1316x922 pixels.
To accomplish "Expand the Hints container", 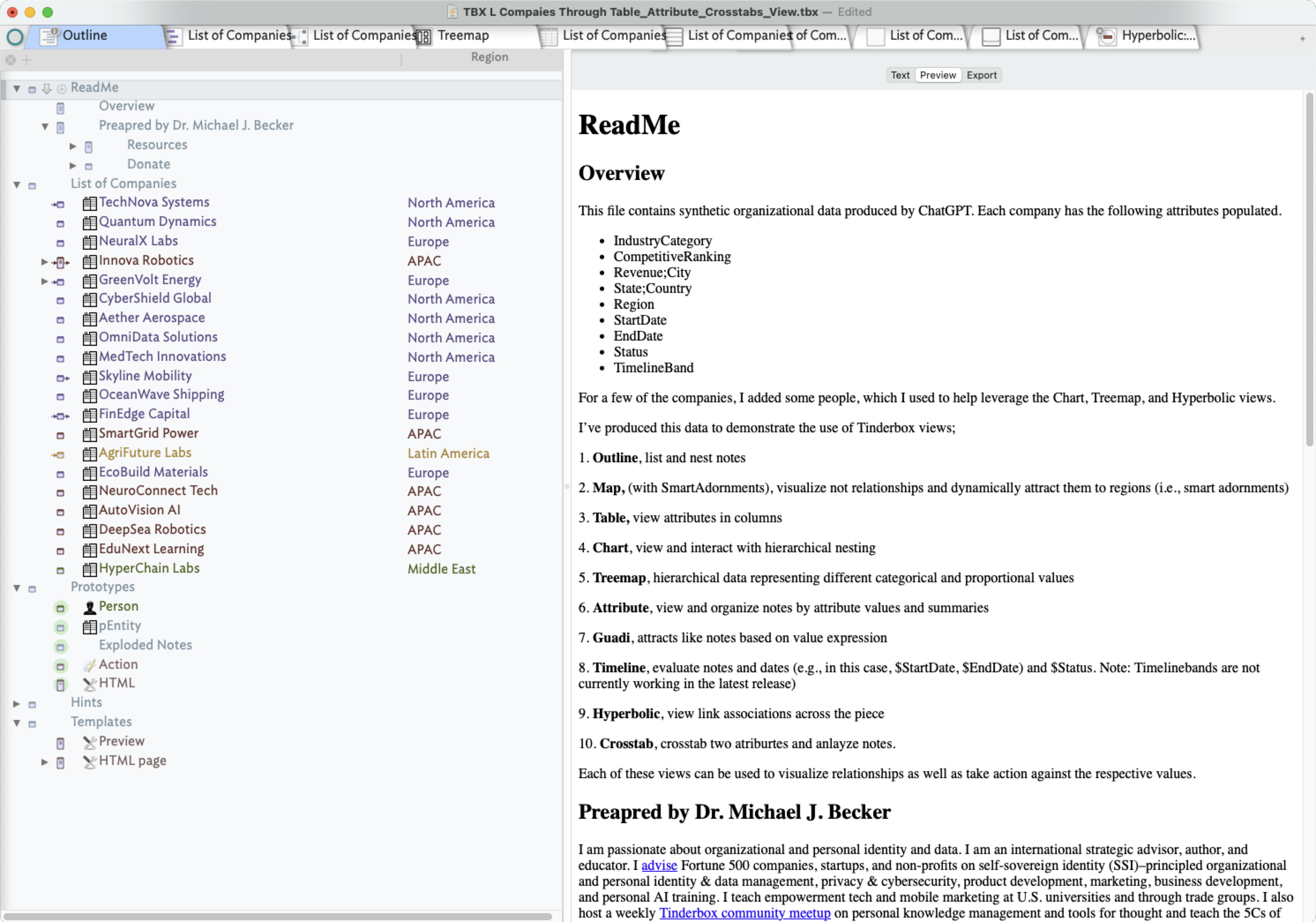I will pos(17,704).
